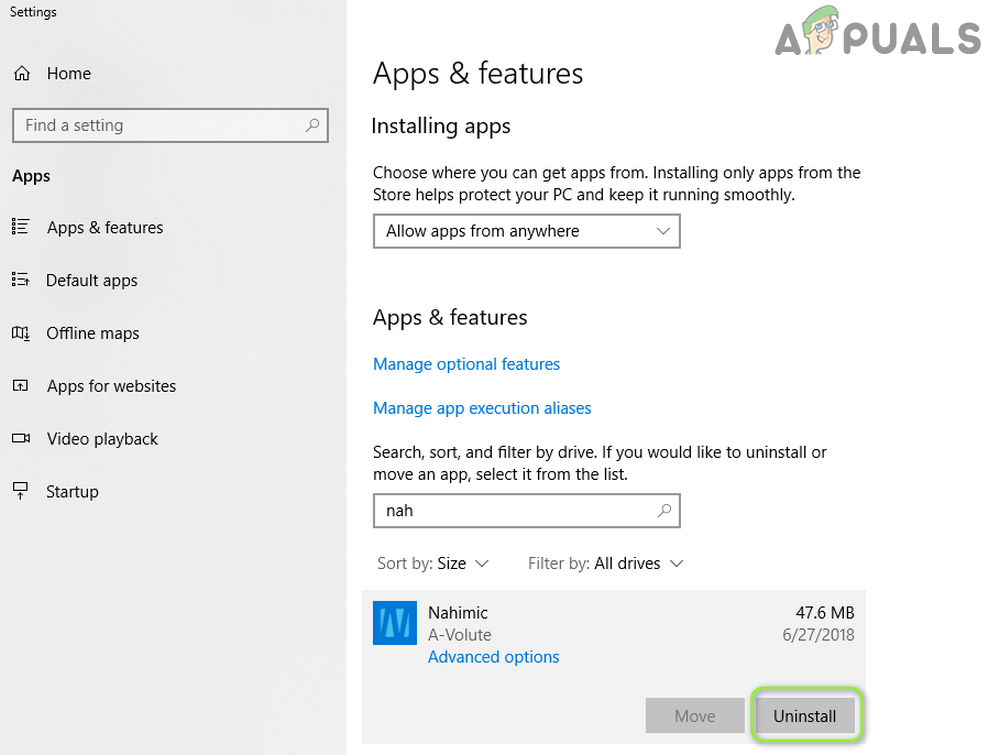This screenshot has width=989, height=755.
Task: Click the Nahimic app icon
Action: pos(394,623)
